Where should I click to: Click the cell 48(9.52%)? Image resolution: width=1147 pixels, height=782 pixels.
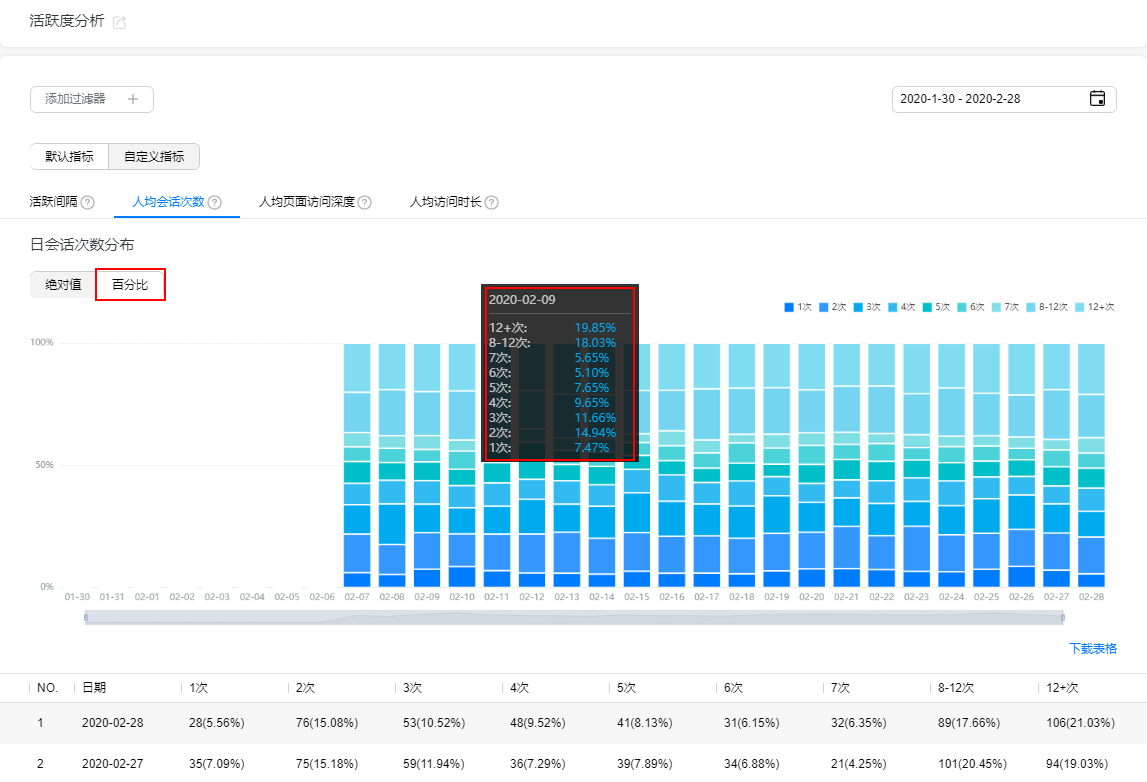(538, 723)
